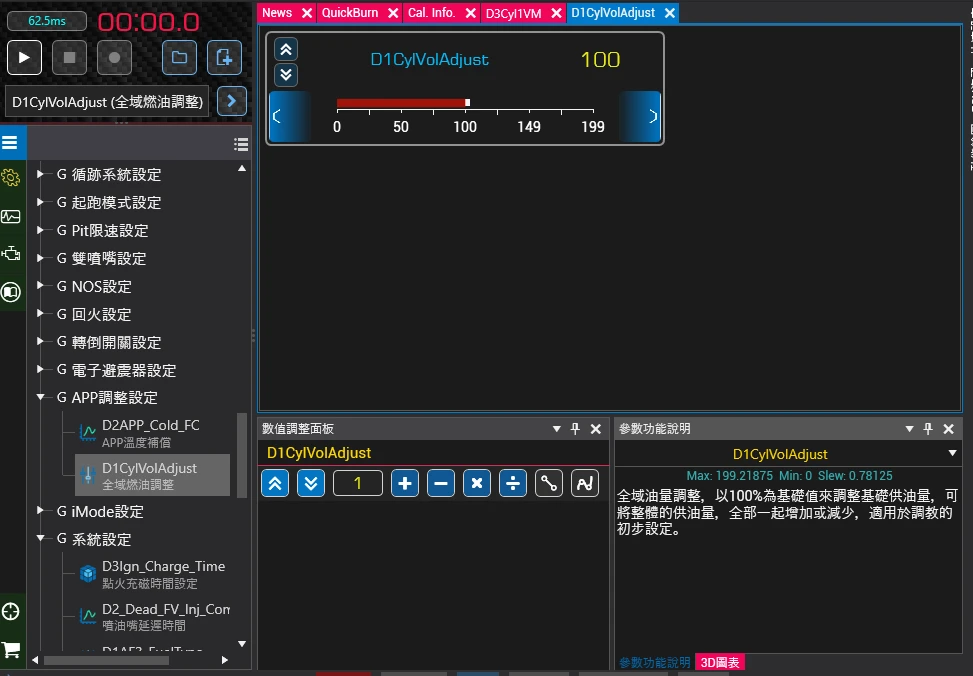The height and width of the screenshot is (676, 973).
Task: Open the gear settings icon in the sidebar
Action: [x=11, y=178]
